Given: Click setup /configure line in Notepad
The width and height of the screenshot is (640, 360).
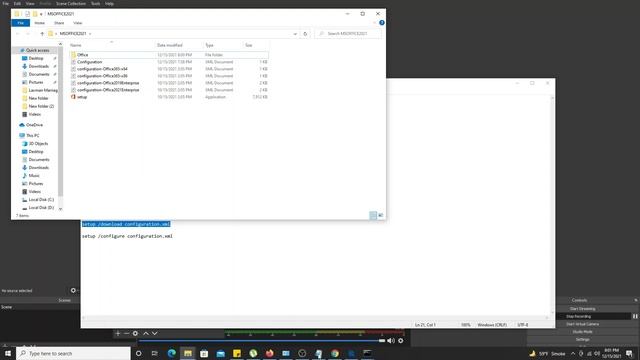Looking at the screenshot, I should 127,236.
